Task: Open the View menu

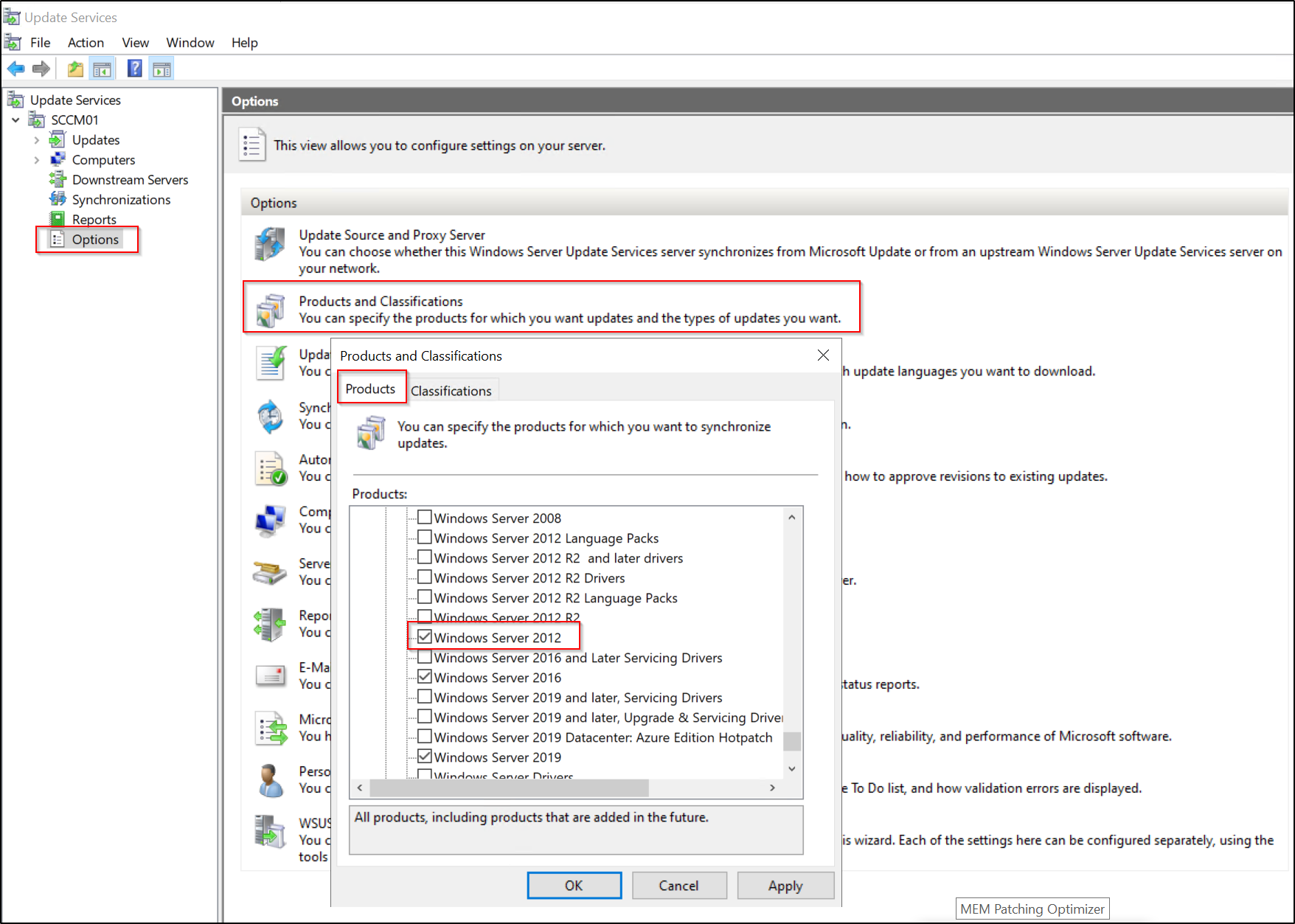Action: 135,43
